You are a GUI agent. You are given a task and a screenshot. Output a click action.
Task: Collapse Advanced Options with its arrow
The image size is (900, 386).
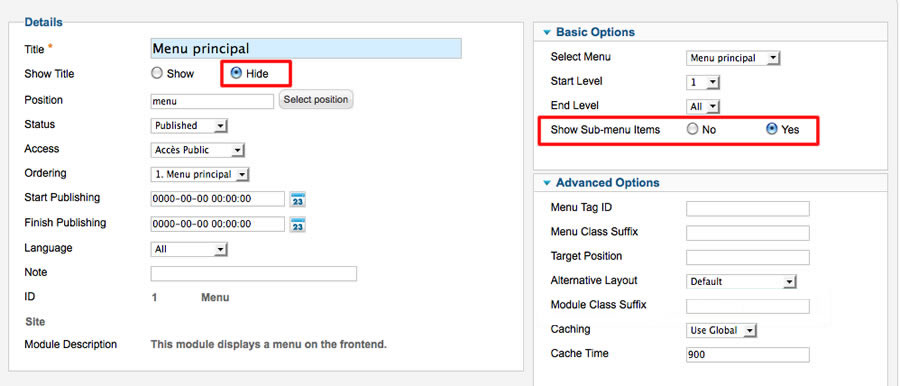pyautogui.click(x=546, y=183)
